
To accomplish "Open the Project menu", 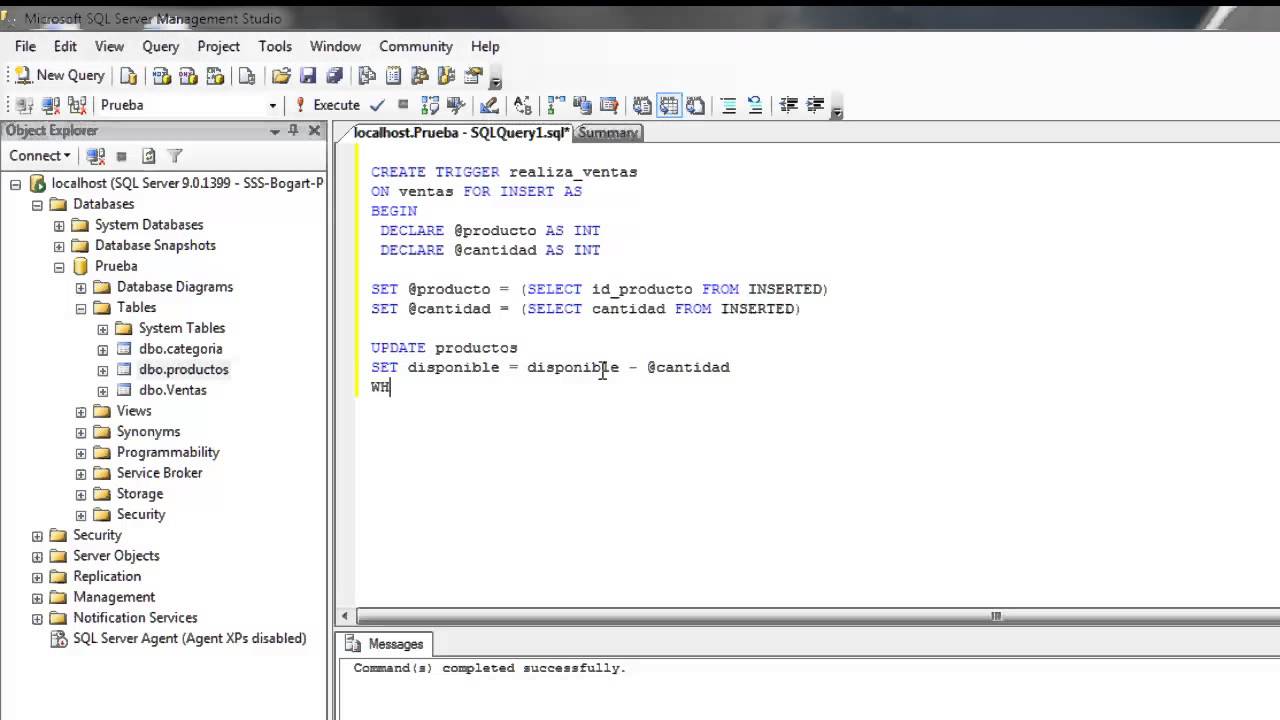I will [x=218, y=46].
